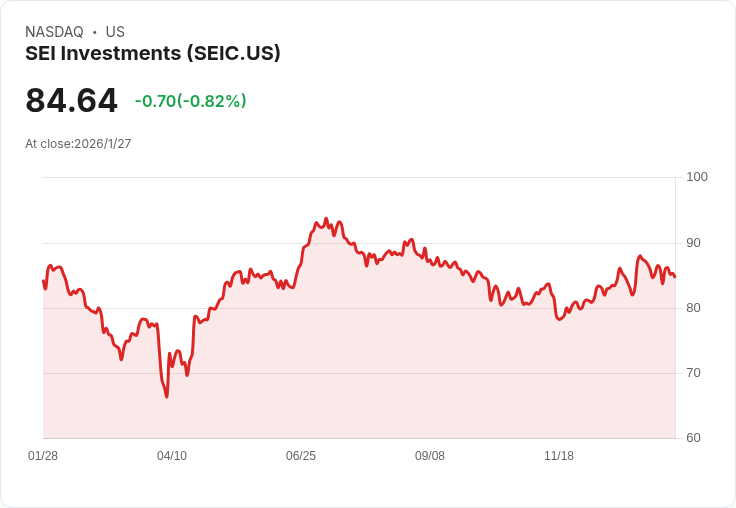
Task: Click the 100 y-axis label
Action: [x=696, y=177]
